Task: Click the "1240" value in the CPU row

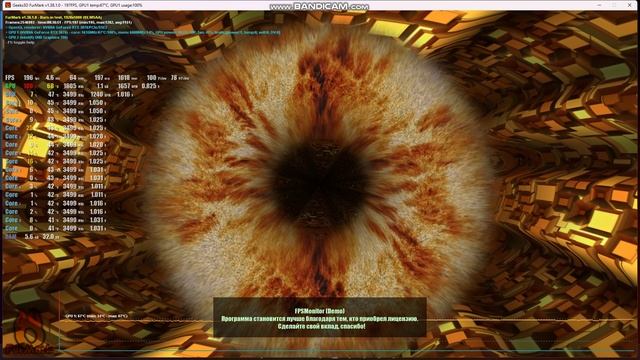Action: 97,94
